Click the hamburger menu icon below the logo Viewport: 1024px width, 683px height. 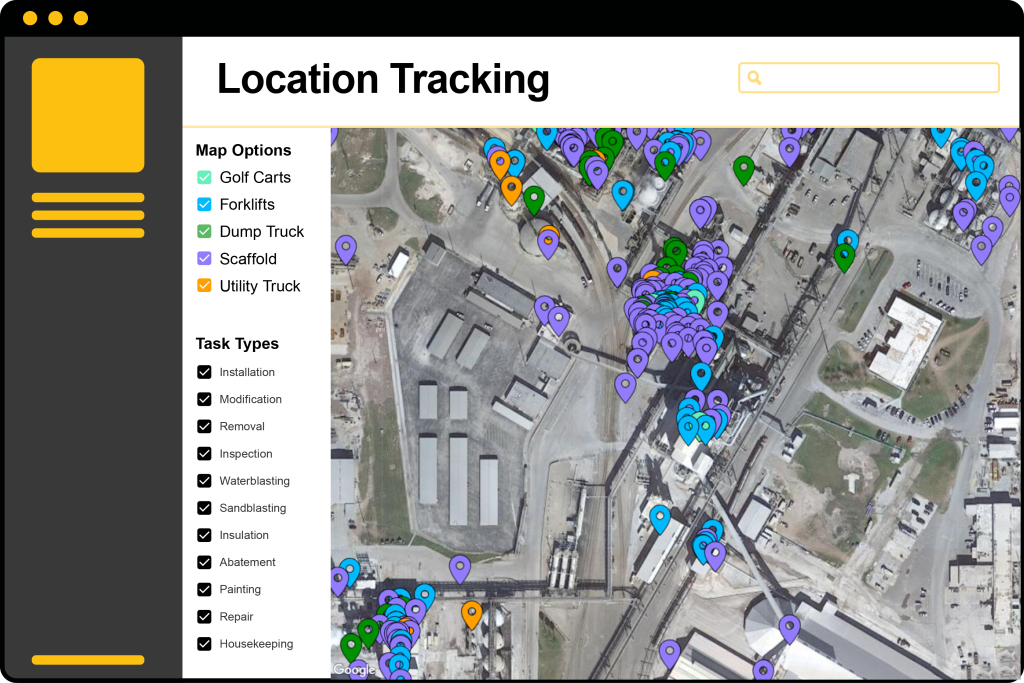(x=87, y=213)
